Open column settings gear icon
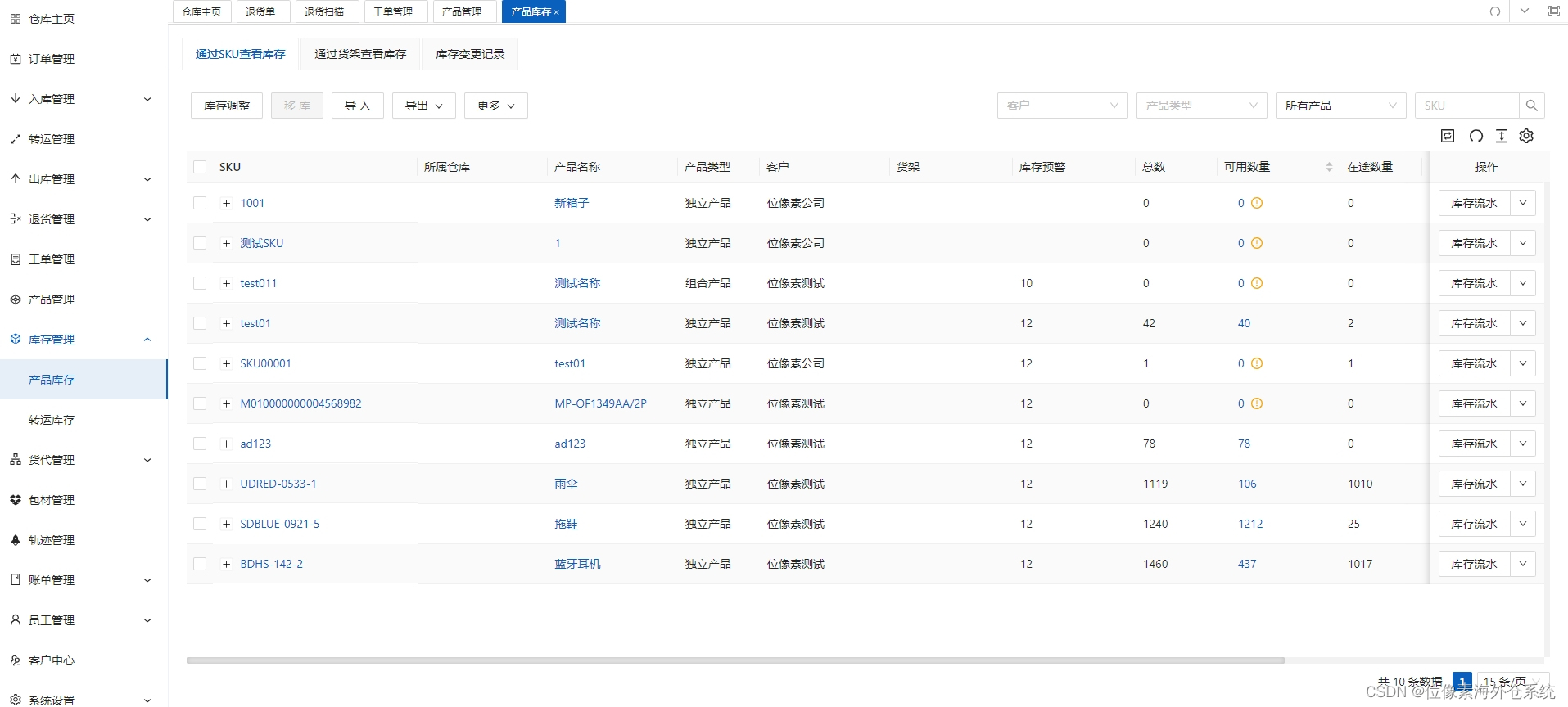 [x=1527, y=136]
